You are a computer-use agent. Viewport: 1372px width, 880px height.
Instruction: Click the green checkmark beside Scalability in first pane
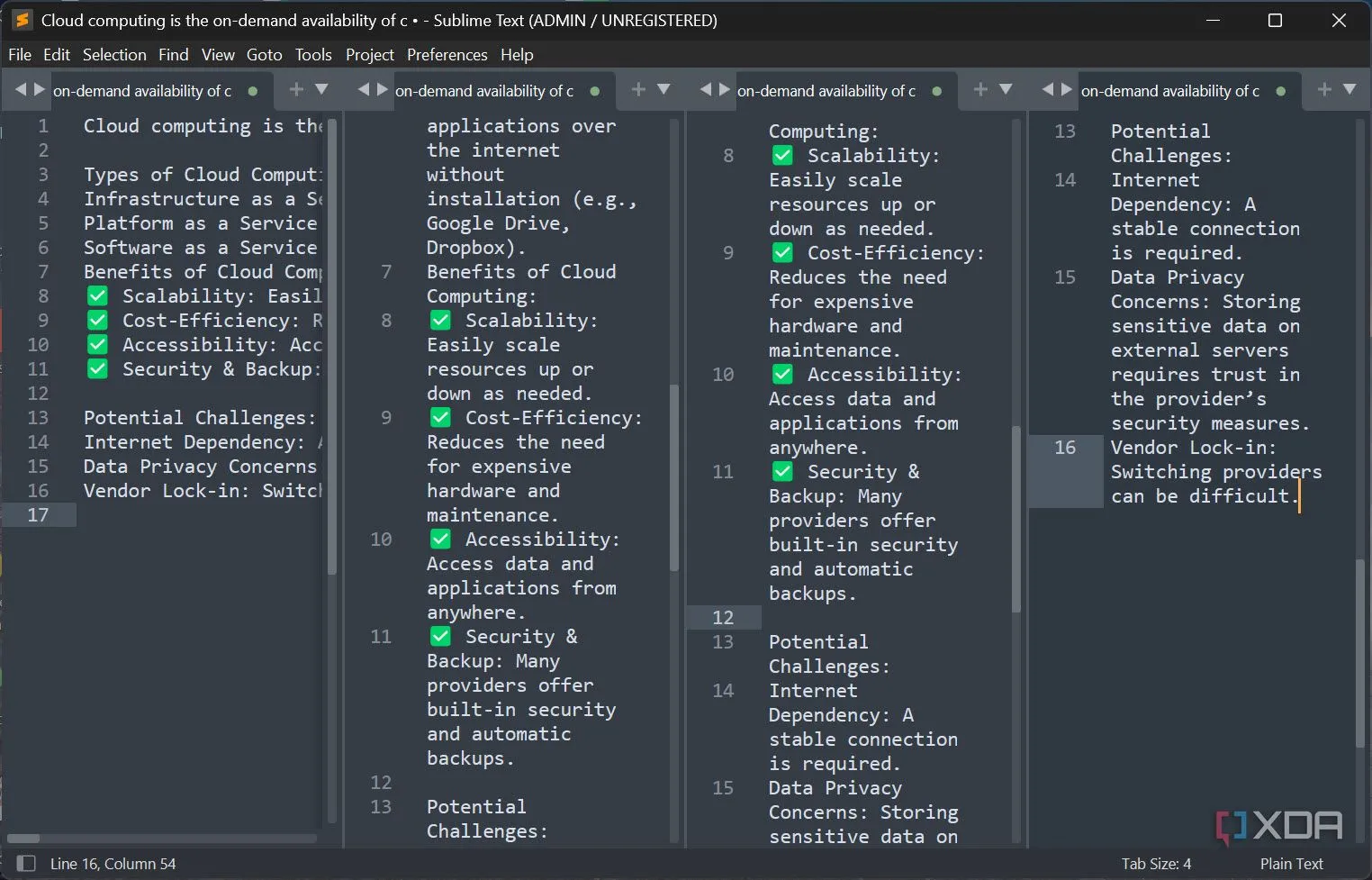tap(97, 296)
